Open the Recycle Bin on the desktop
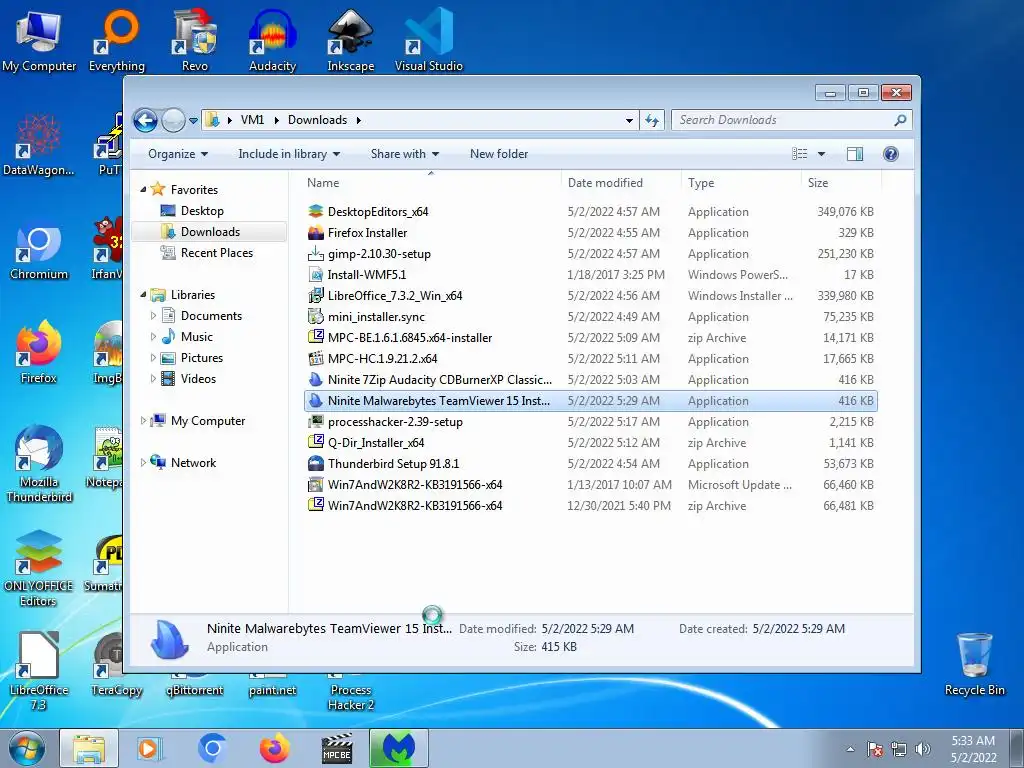The width and height of the screenshot is (1024, 768). pyautogui.click(x=974, y=665)
